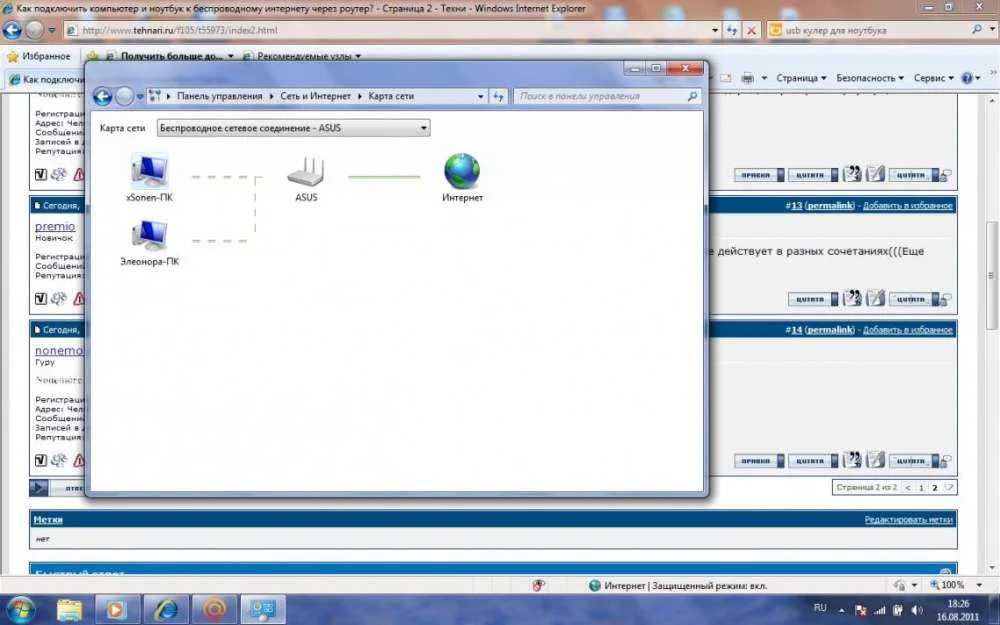The image size is (1000, 625).
Task: Click the read mail icon in IE toolbar
Action: pos(726,78)
